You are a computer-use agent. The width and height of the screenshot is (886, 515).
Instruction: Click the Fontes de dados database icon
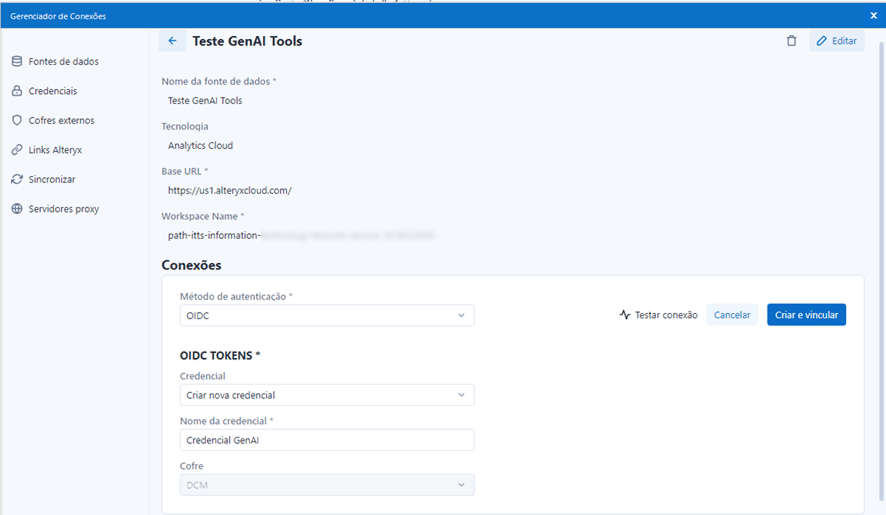(17, 62)
